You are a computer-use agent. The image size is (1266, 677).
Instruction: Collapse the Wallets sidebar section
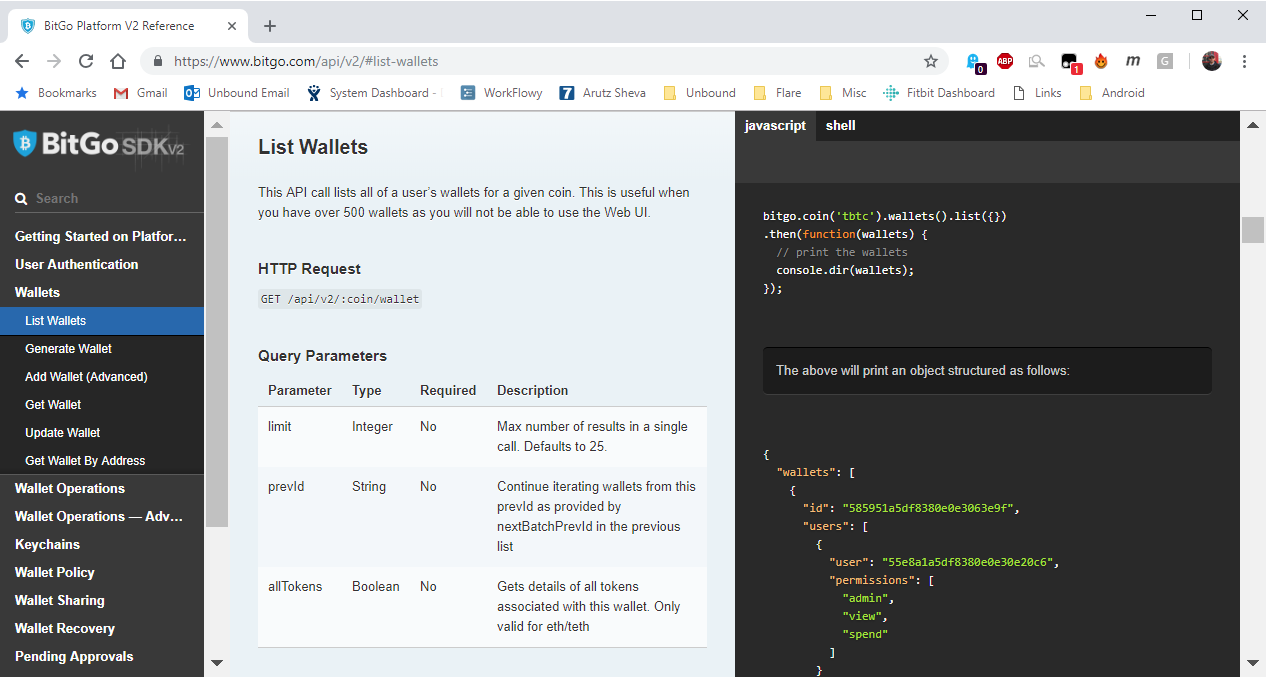pos(38,293)
